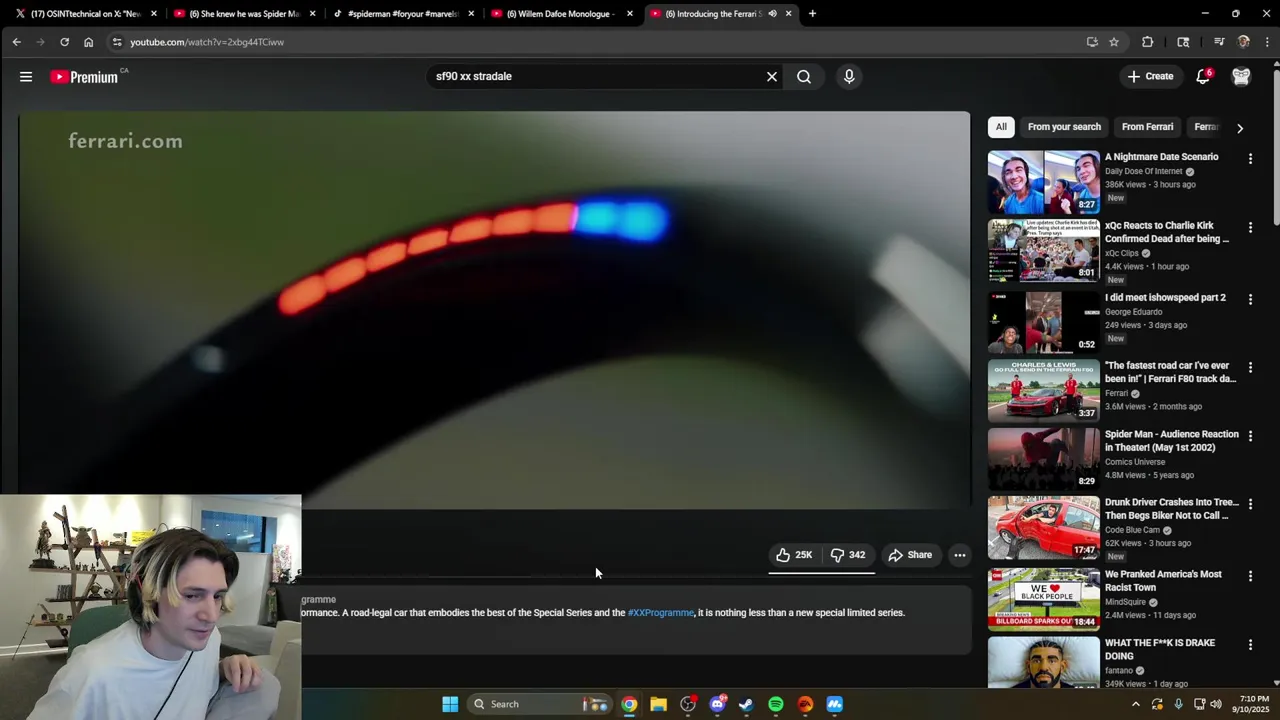Open the Windows taskbar Search box

pos(539,704)
